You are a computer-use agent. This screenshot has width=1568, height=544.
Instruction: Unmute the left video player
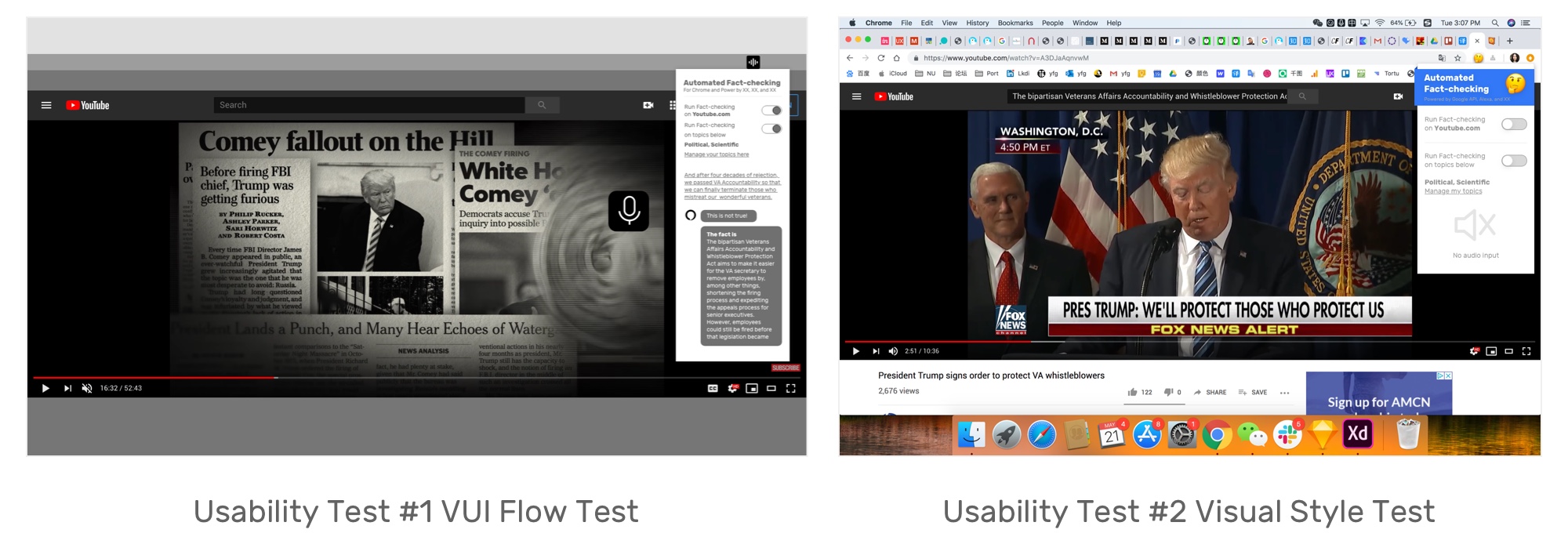(x=87, y=388)
